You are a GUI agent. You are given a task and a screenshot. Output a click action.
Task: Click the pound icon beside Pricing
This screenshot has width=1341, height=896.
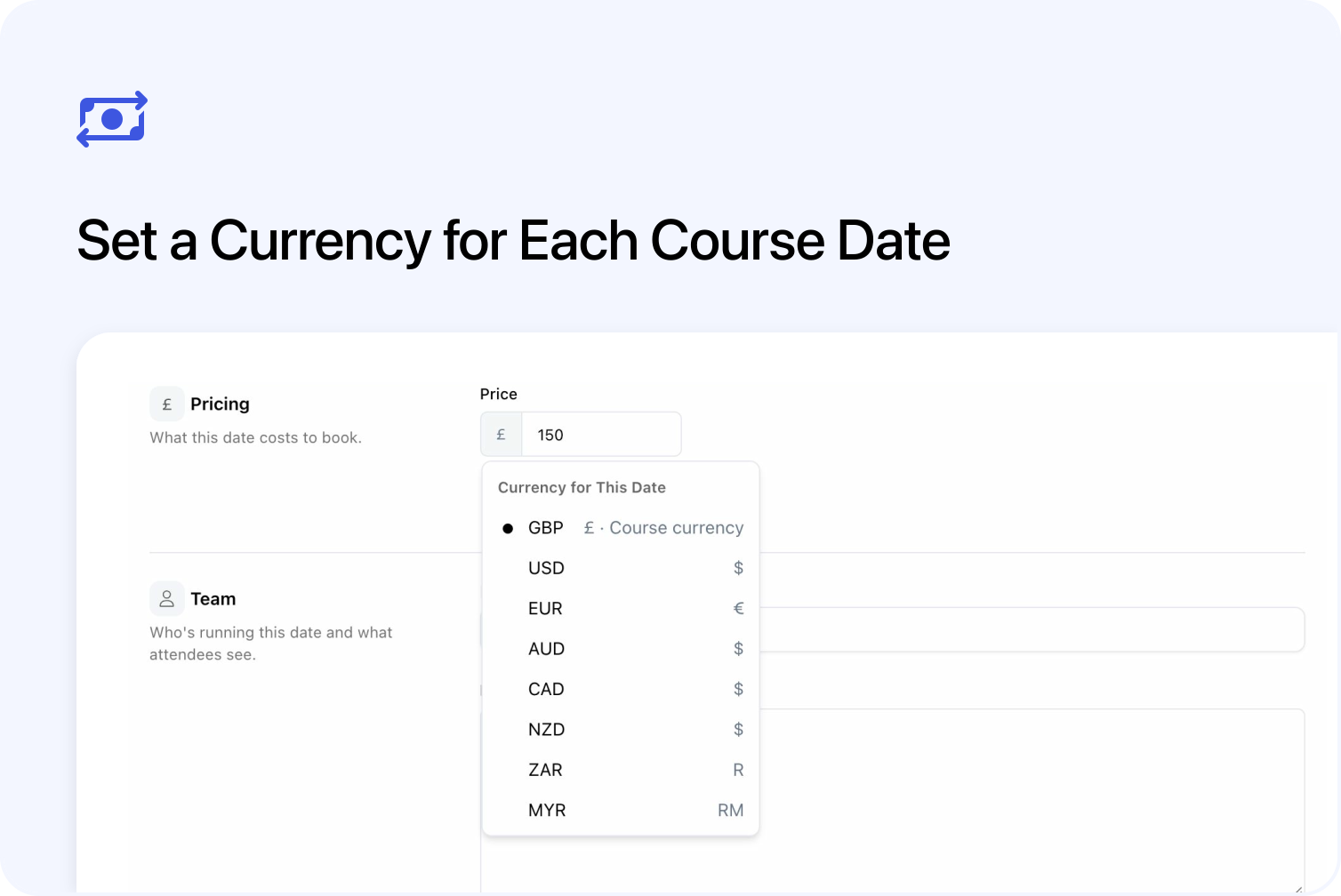[167, 404]
